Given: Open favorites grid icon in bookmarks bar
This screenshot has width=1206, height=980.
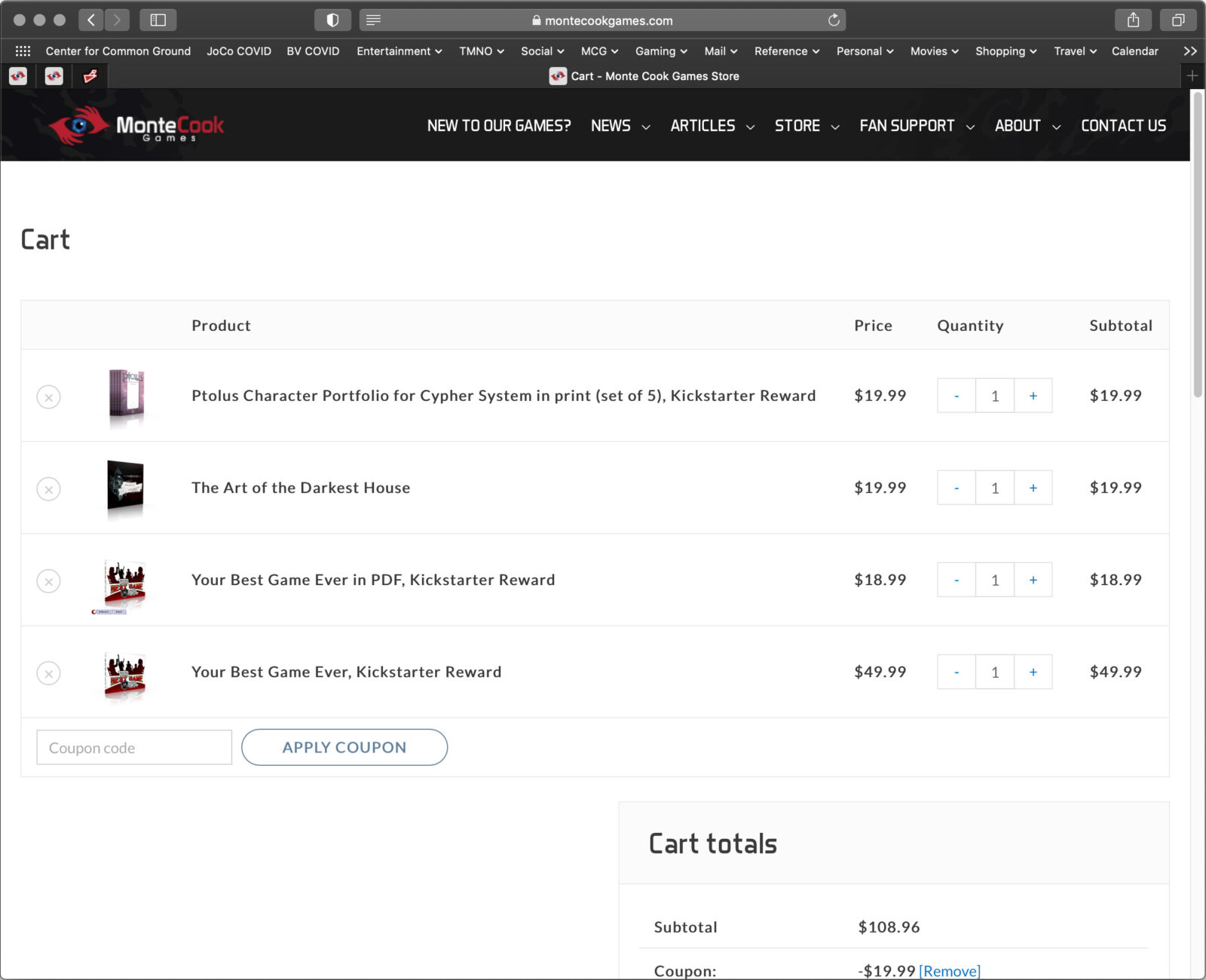Looking at the screenshot, I should [23, 51].
